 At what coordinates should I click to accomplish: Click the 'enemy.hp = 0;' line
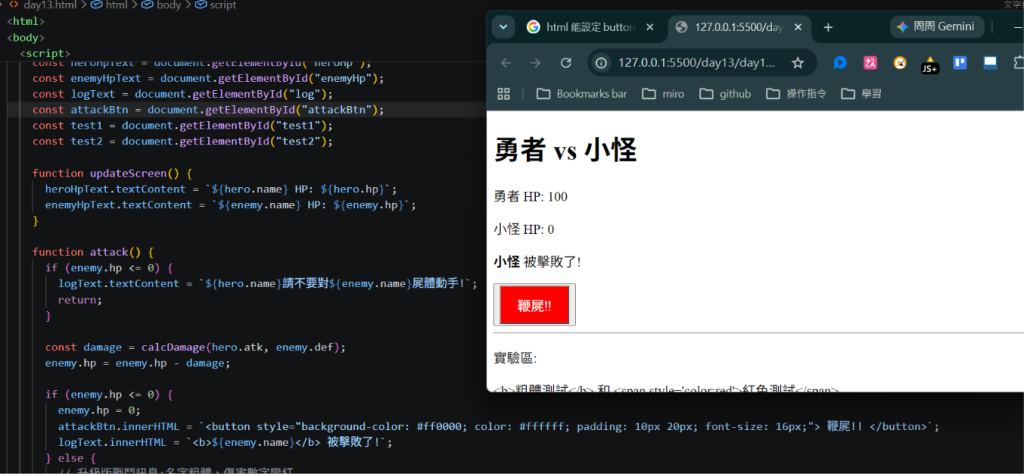[x=99, y=411]
